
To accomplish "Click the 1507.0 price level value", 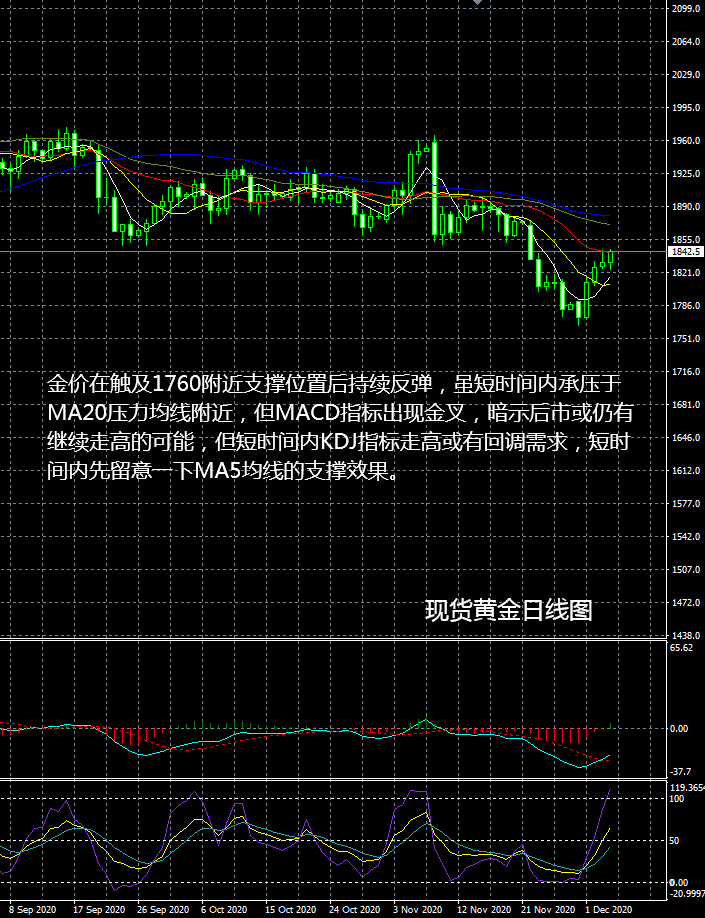I will point(686,570).
